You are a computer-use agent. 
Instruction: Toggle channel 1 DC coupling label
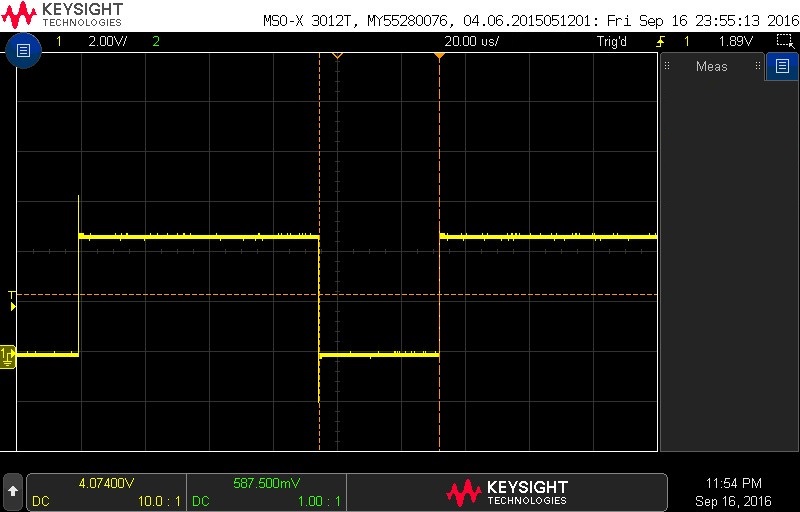coord(41,501)
